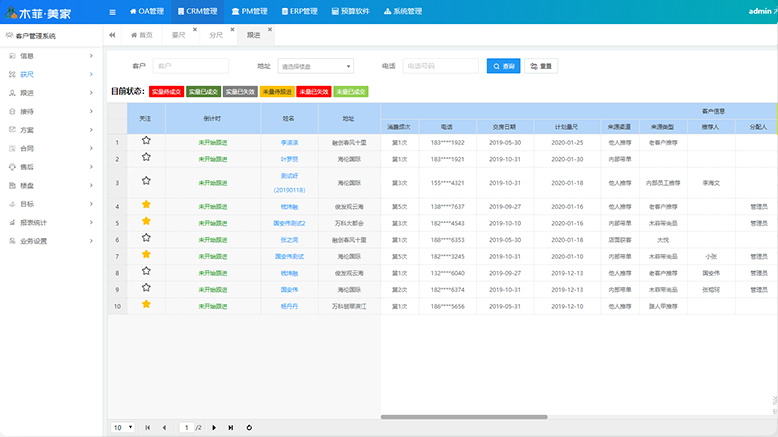The width and height of the screenshot is (778, 437).
Task: Jump to last page of table
Action: pos(231,427)
